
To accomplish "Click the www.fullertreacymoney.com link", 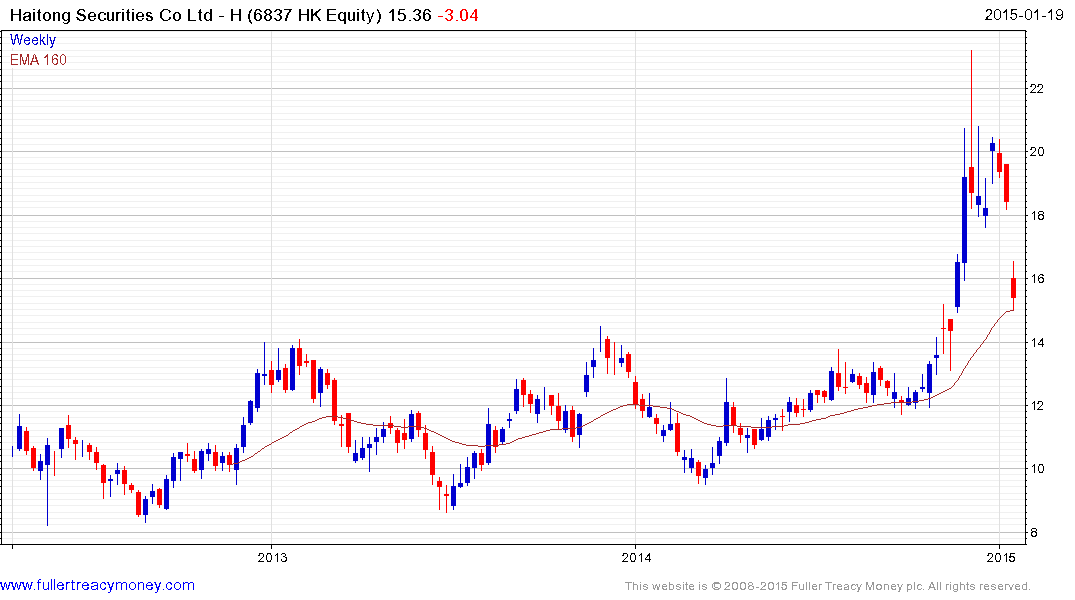I will 97,585.
